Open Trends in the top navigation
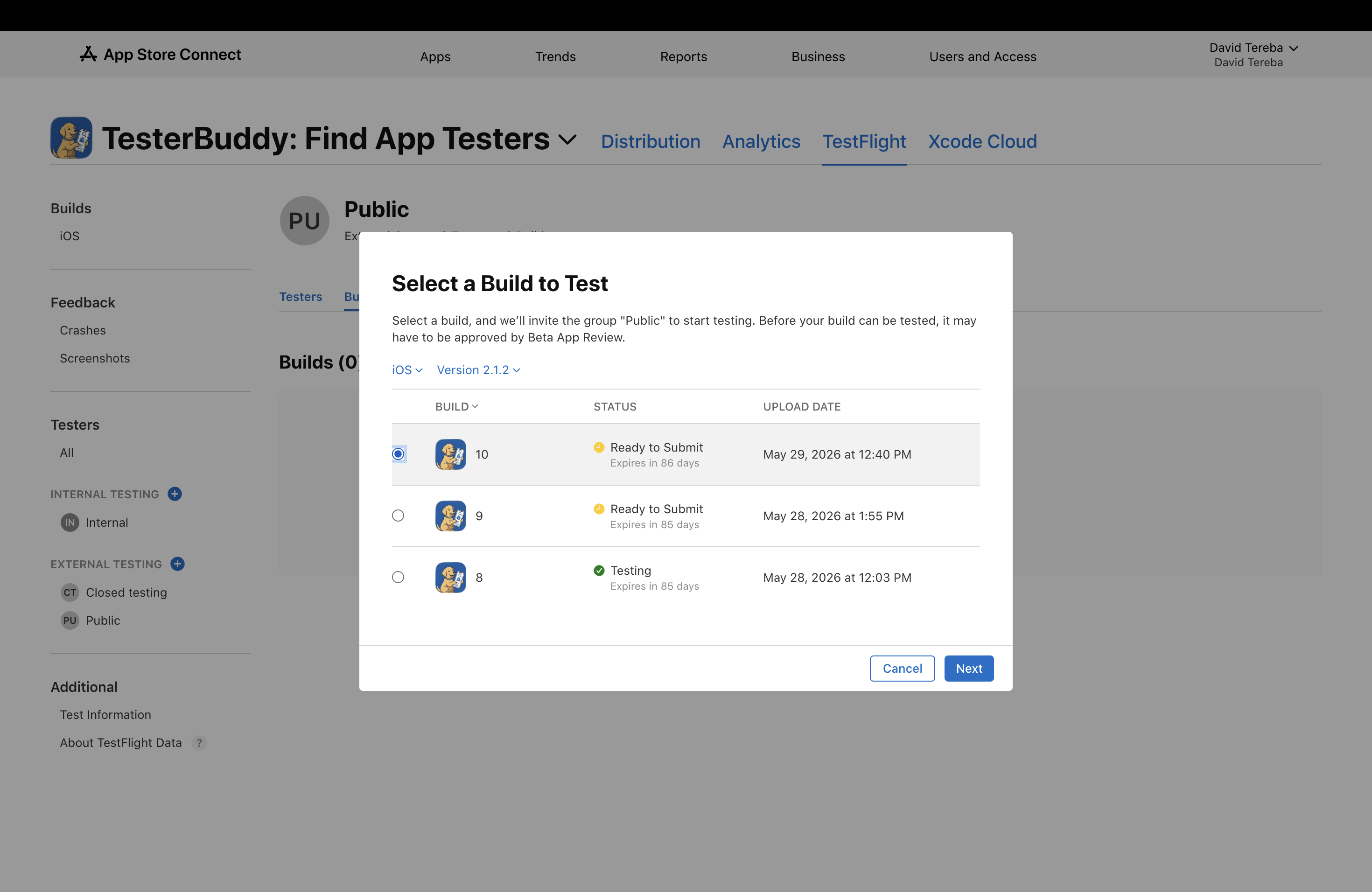 555,56
